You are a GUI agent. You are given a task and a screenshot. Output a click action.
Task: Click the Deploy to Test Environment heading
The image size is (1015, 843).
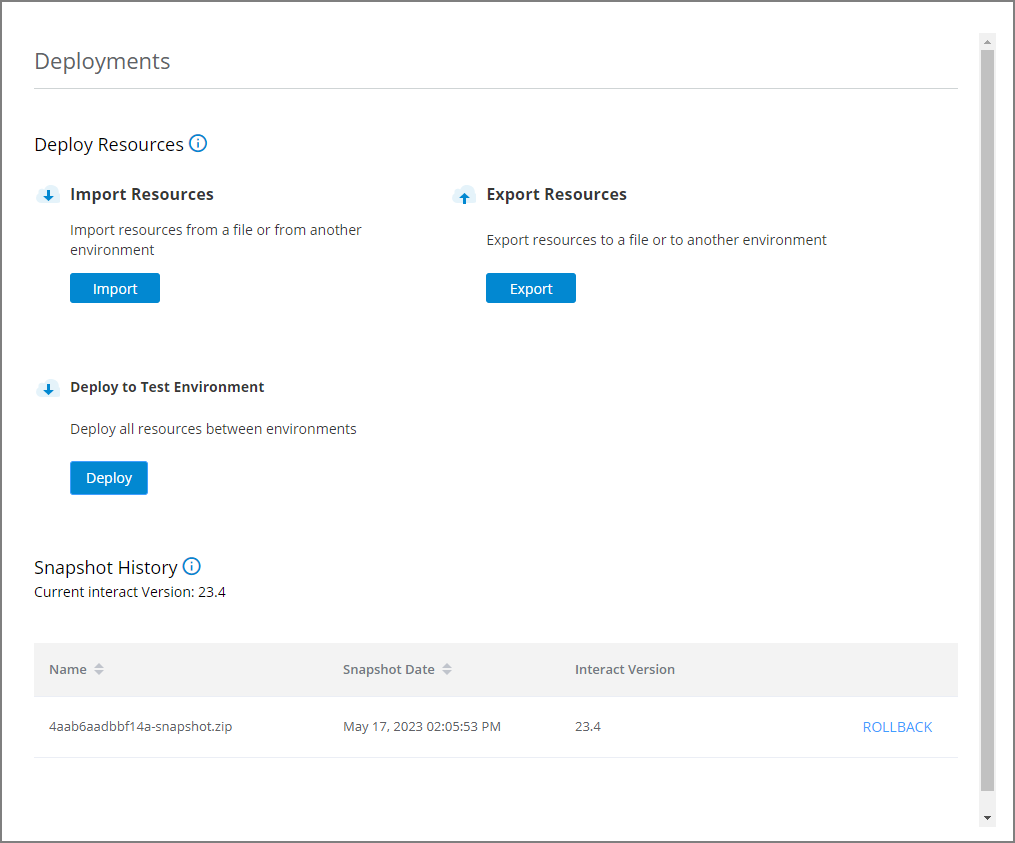[167, 387]
